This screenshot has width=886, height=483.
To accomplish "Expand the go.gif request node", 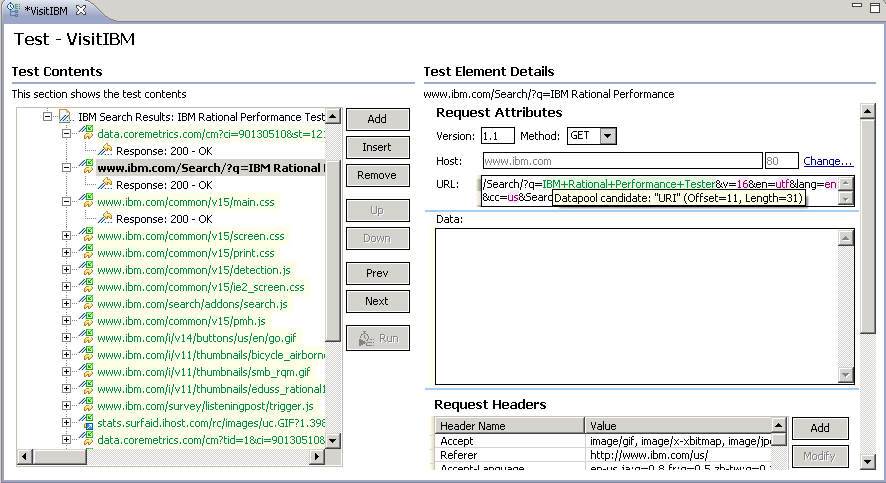I will click(x=66, y=337).
